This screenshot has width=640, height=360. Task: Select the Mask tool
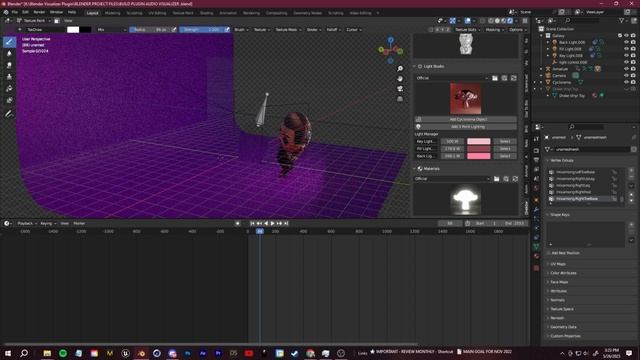(9, 100)
